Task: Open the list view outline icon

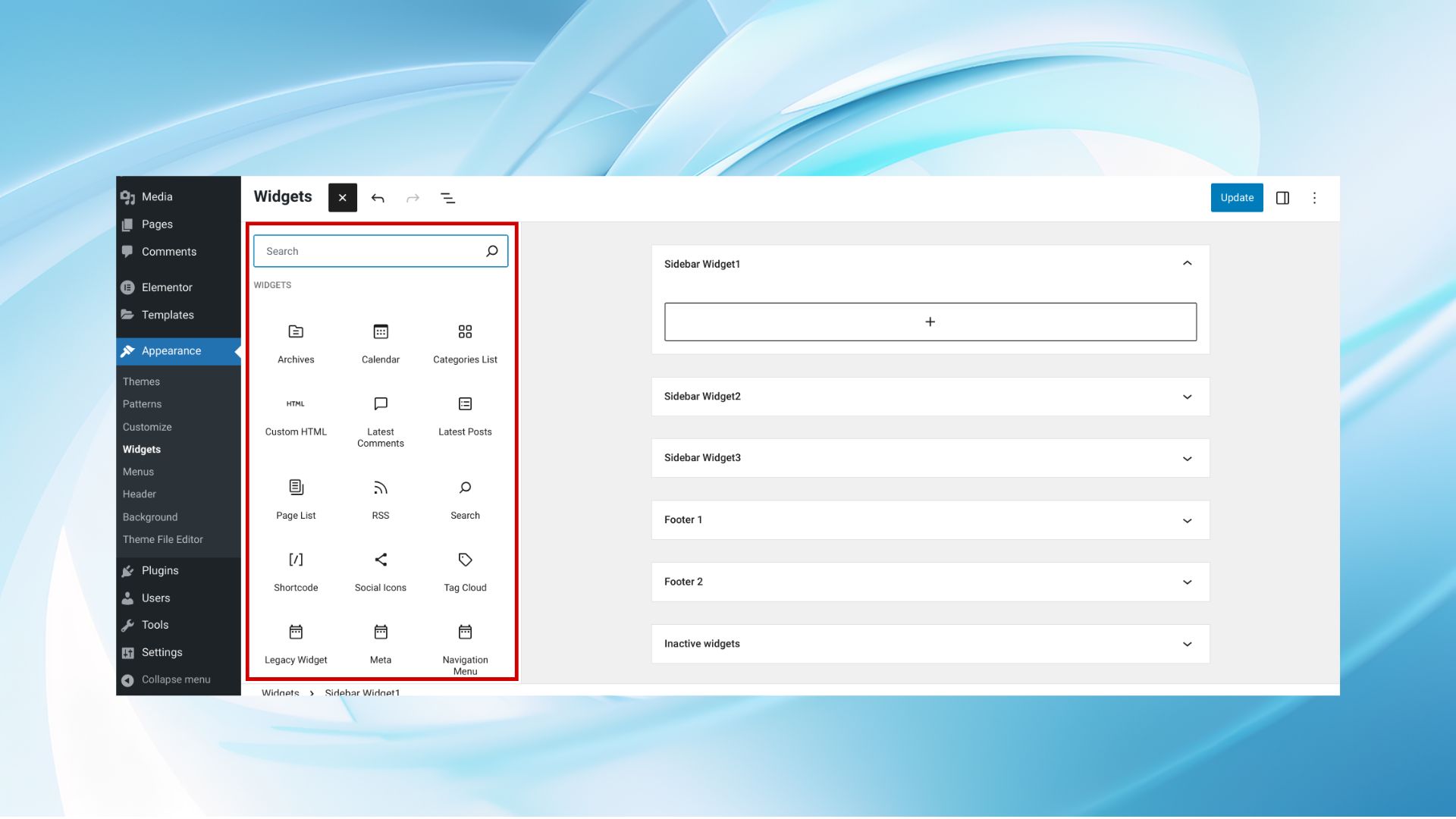Action: click(x=447, y=198)
